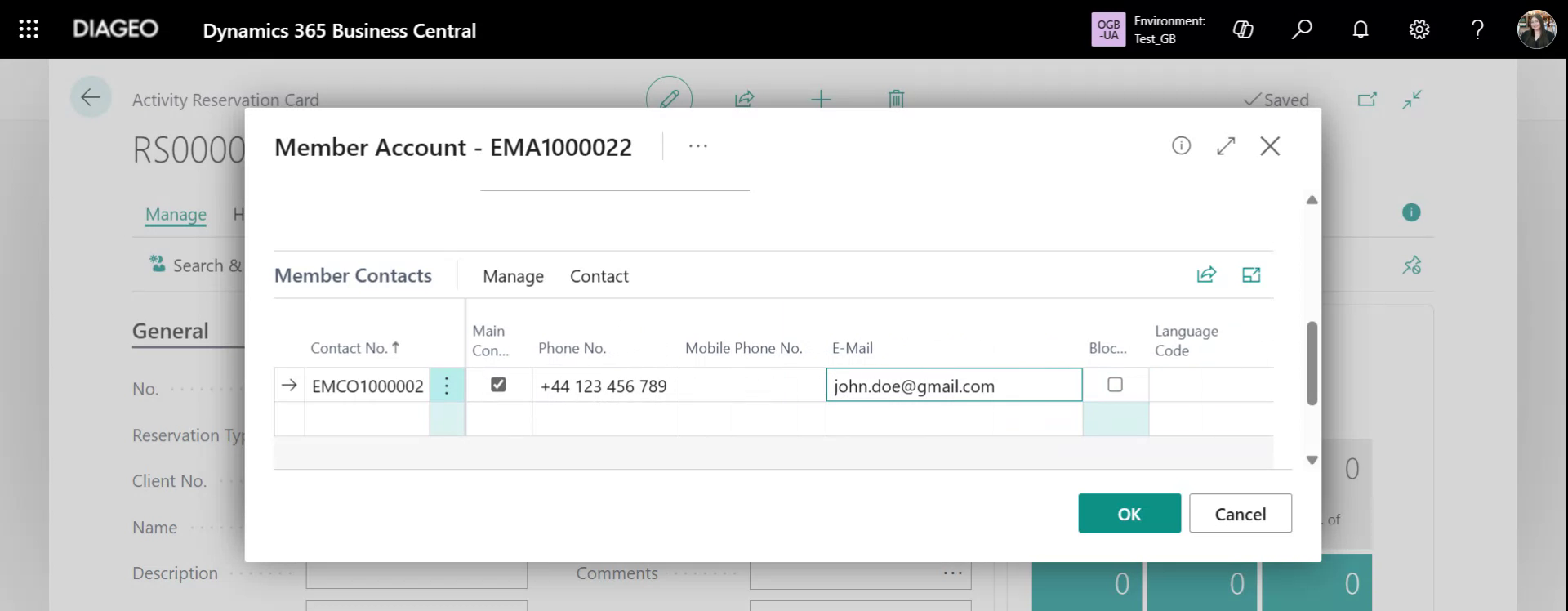Click the green info circle icon
Screen dimensions: 1568x611
1411,212
